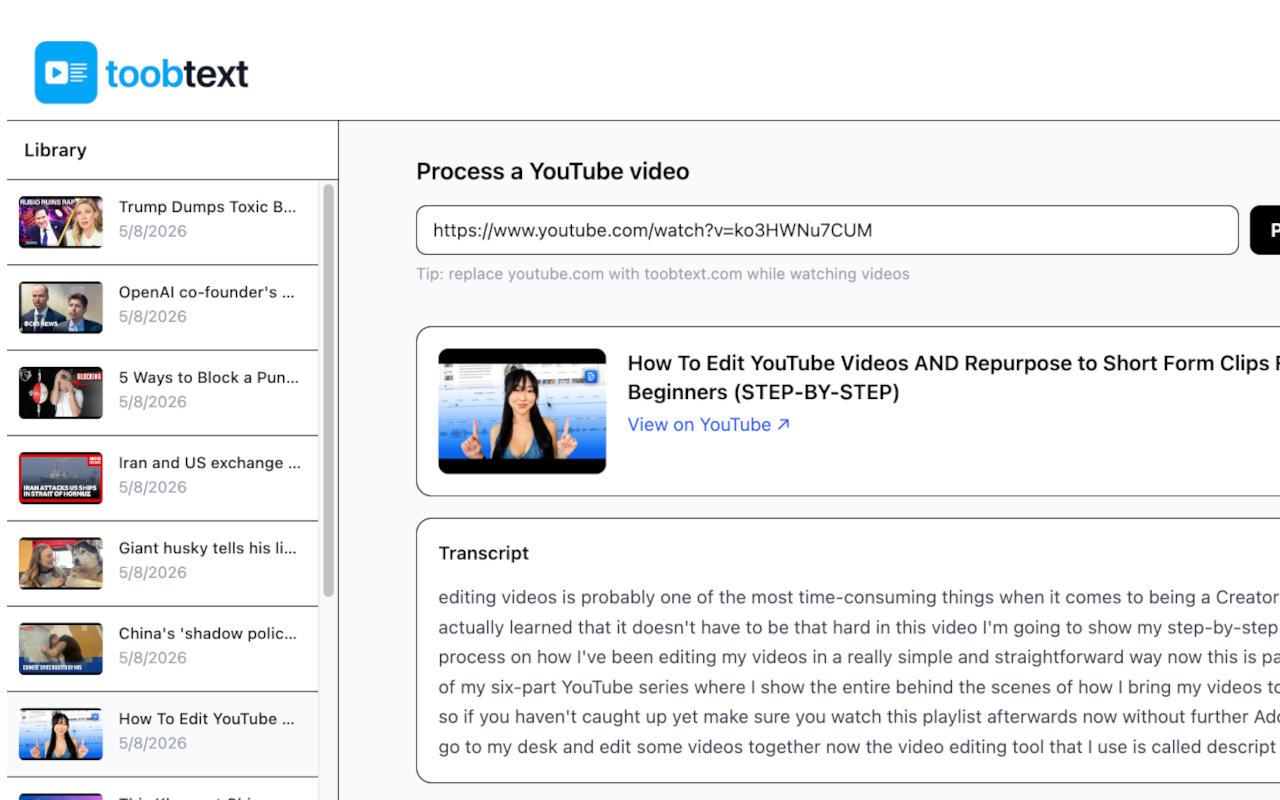Click the Process a YouTube video heading
The height and width of the screenshot is (800, 1280).
pos(553,172)
